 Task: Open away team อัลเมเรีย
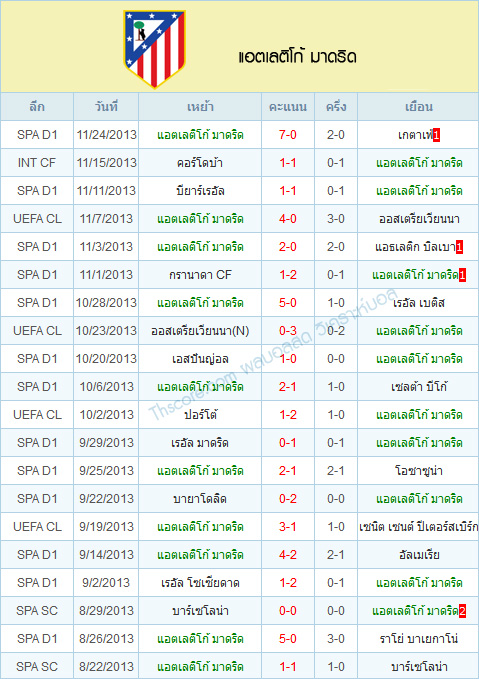tap(419, 555)
